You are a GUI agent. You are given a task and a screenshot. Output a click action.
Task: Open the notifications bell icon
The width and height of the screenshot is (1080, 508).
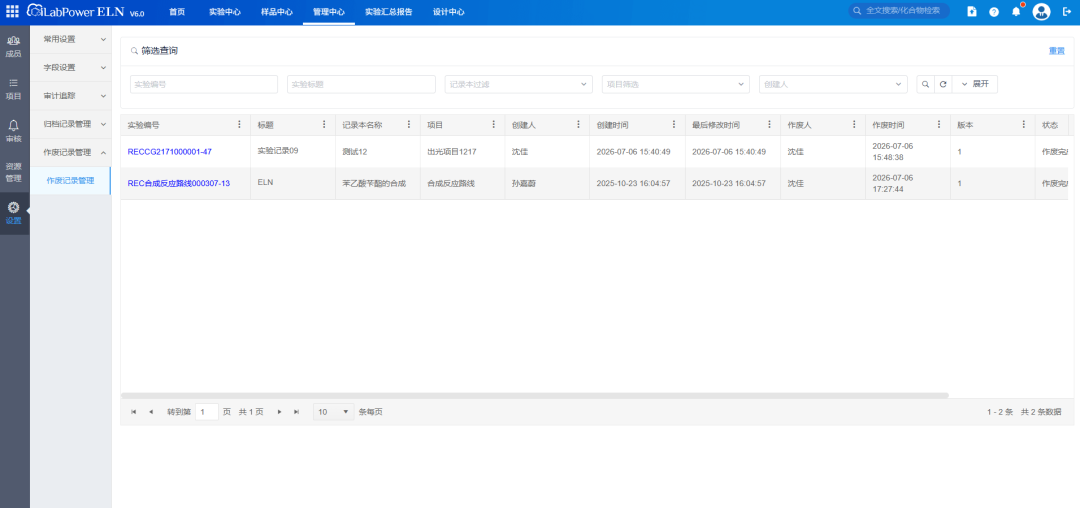click(1016, 12)
